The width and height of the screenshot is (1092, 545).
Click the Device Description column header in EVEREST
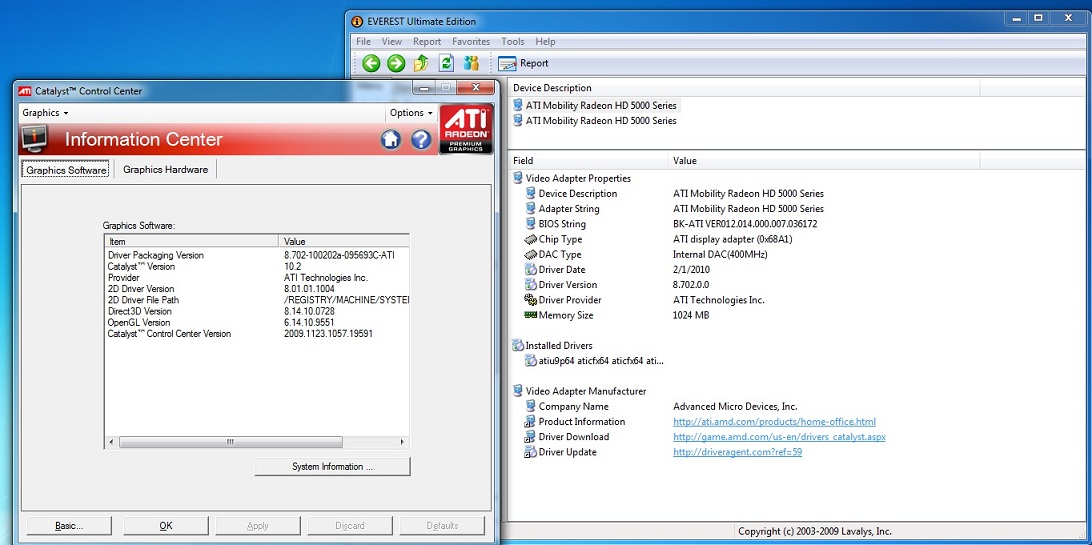(x=744, y=88)
